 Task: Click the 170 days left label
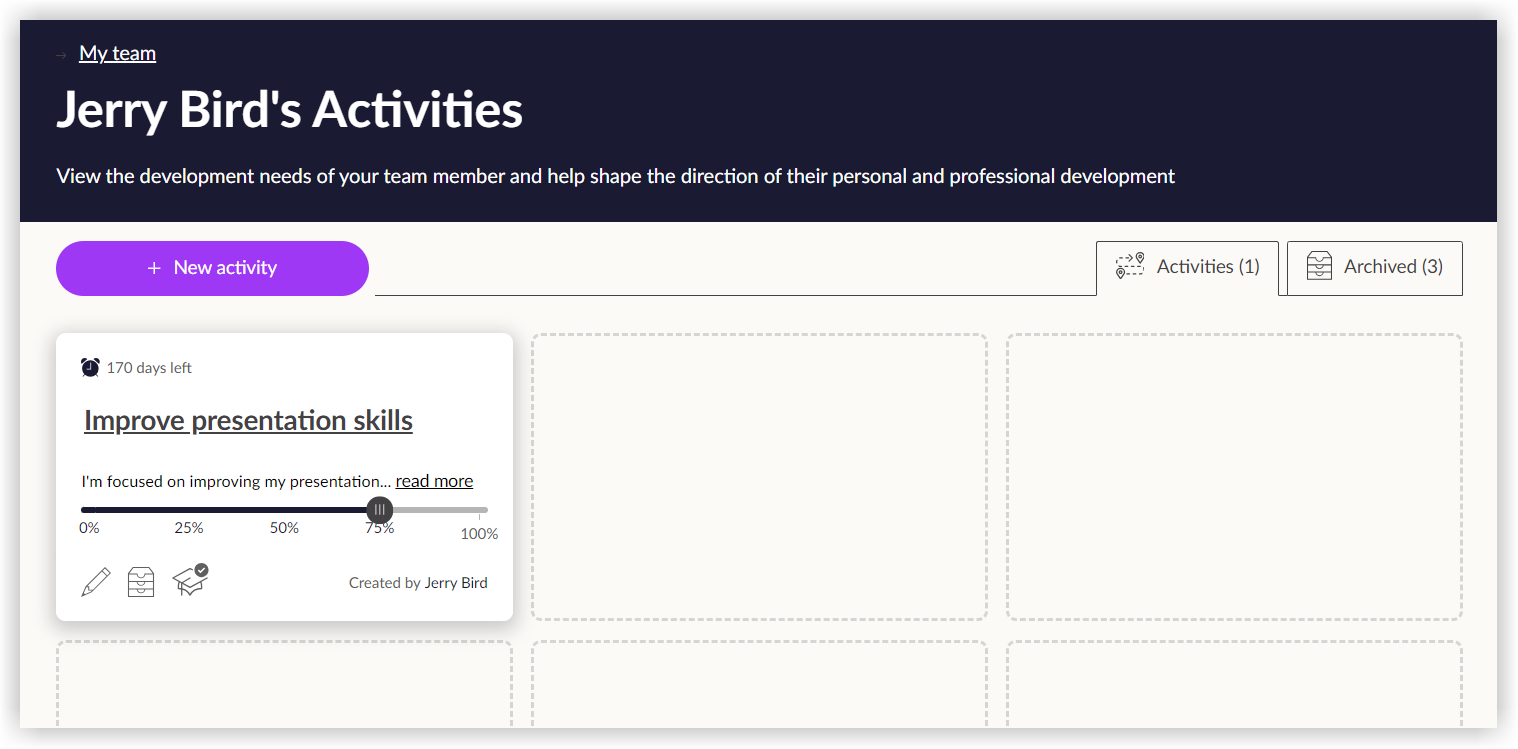(149, 368)
